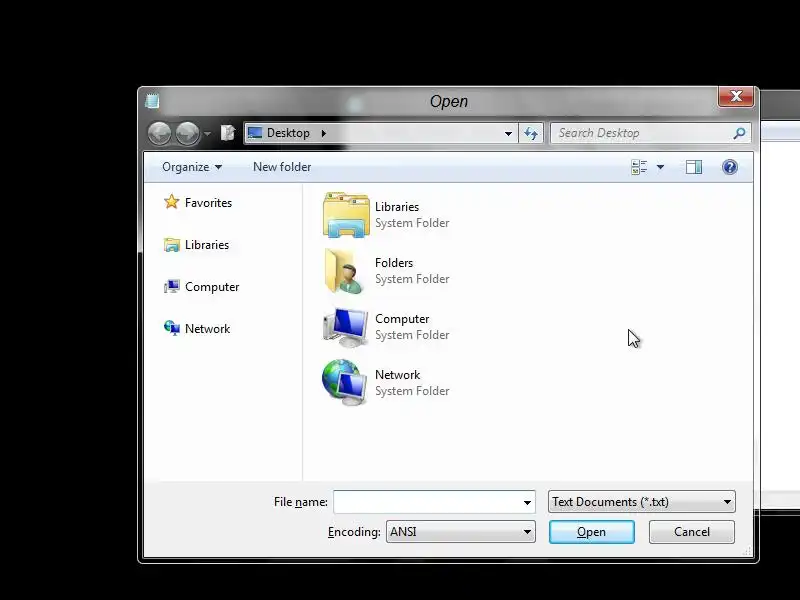
Task: Click into the File name text box
Action: (427, 502)
